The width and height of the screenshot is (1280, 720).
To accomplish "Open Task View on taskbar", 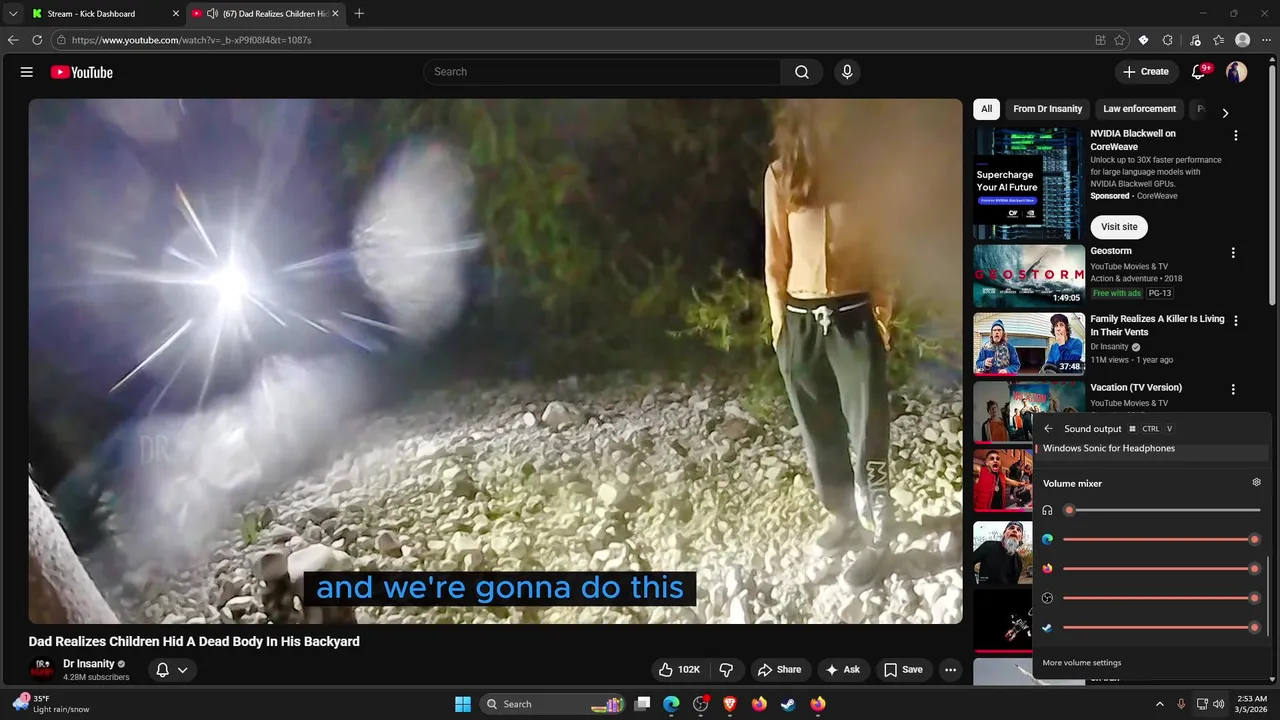I will pyautogui.click(x=643, y=704).
